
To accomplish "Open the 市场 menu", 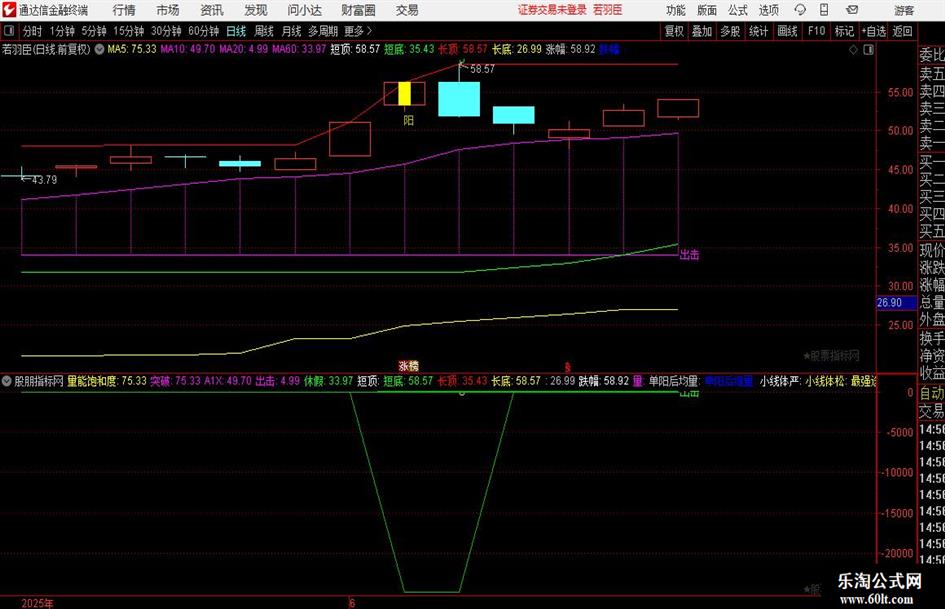I will pos(168,10).
